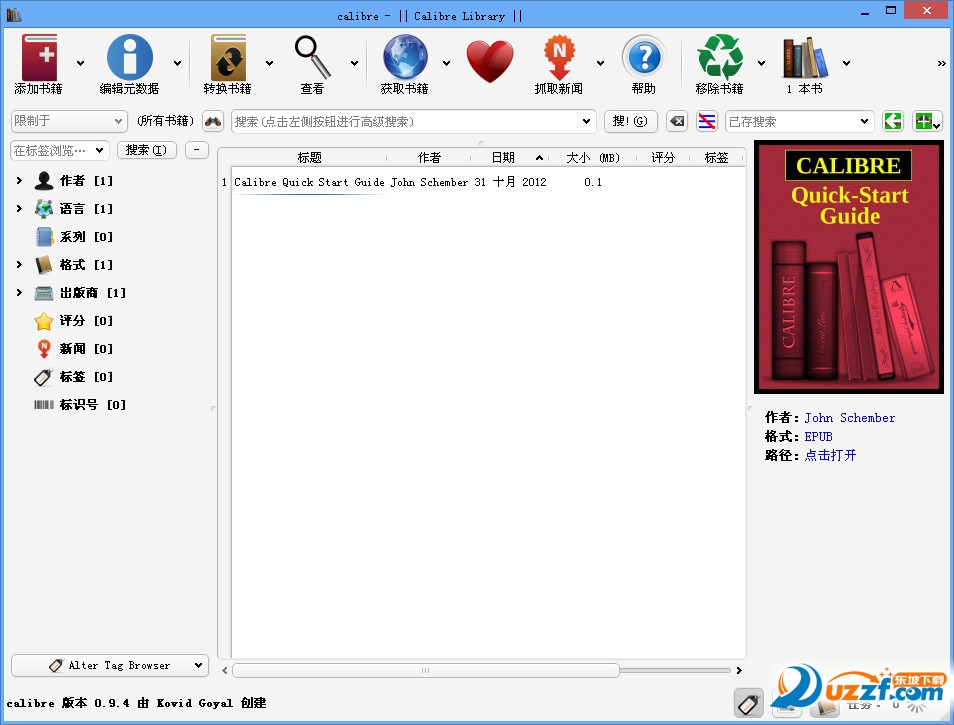Open 帮助 help via question mark icon
The image size is (954, 725).
click(x=644, y=58)
